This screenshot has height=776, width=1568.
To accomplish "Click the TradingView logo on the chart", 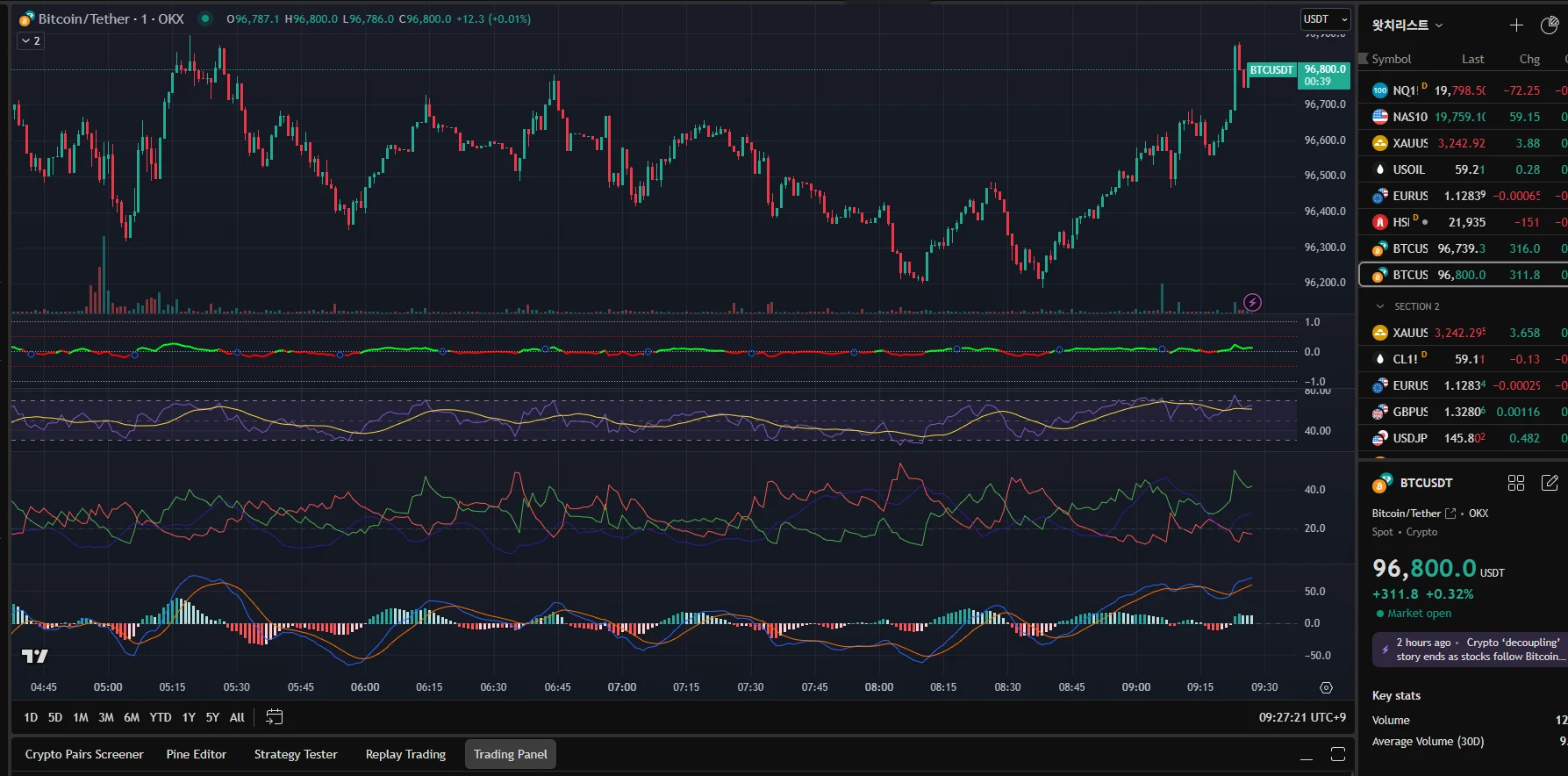I will click(35, 656).
